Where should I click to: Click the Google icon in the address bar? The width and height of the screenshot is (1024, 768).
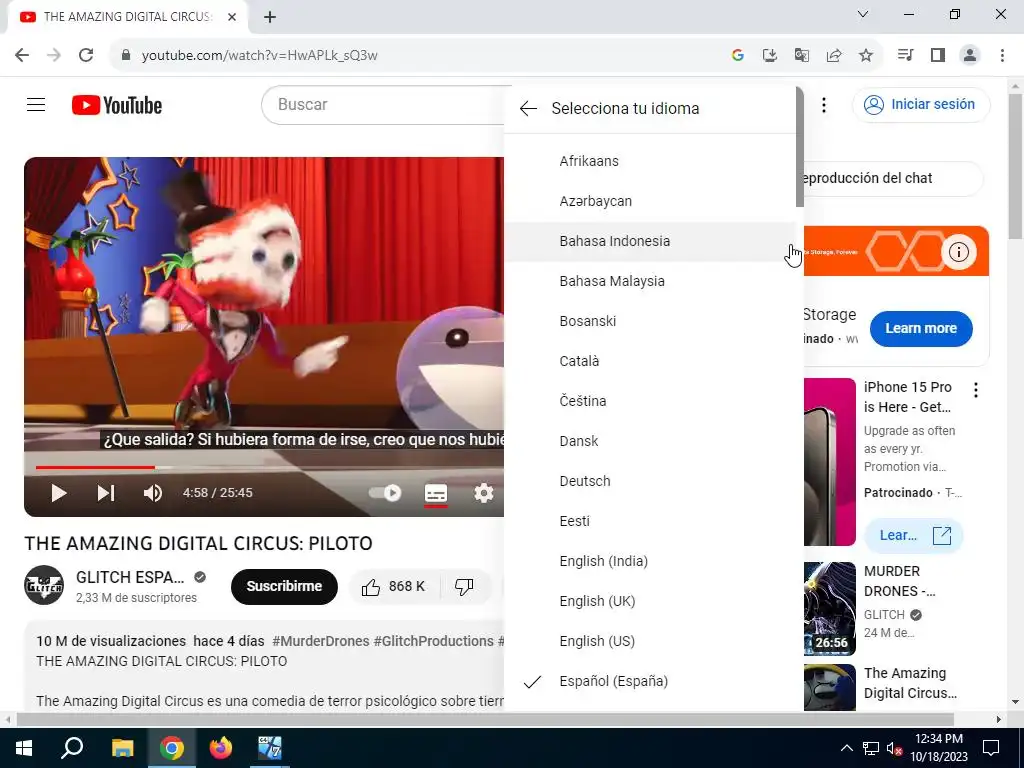(x=738, y=56)
